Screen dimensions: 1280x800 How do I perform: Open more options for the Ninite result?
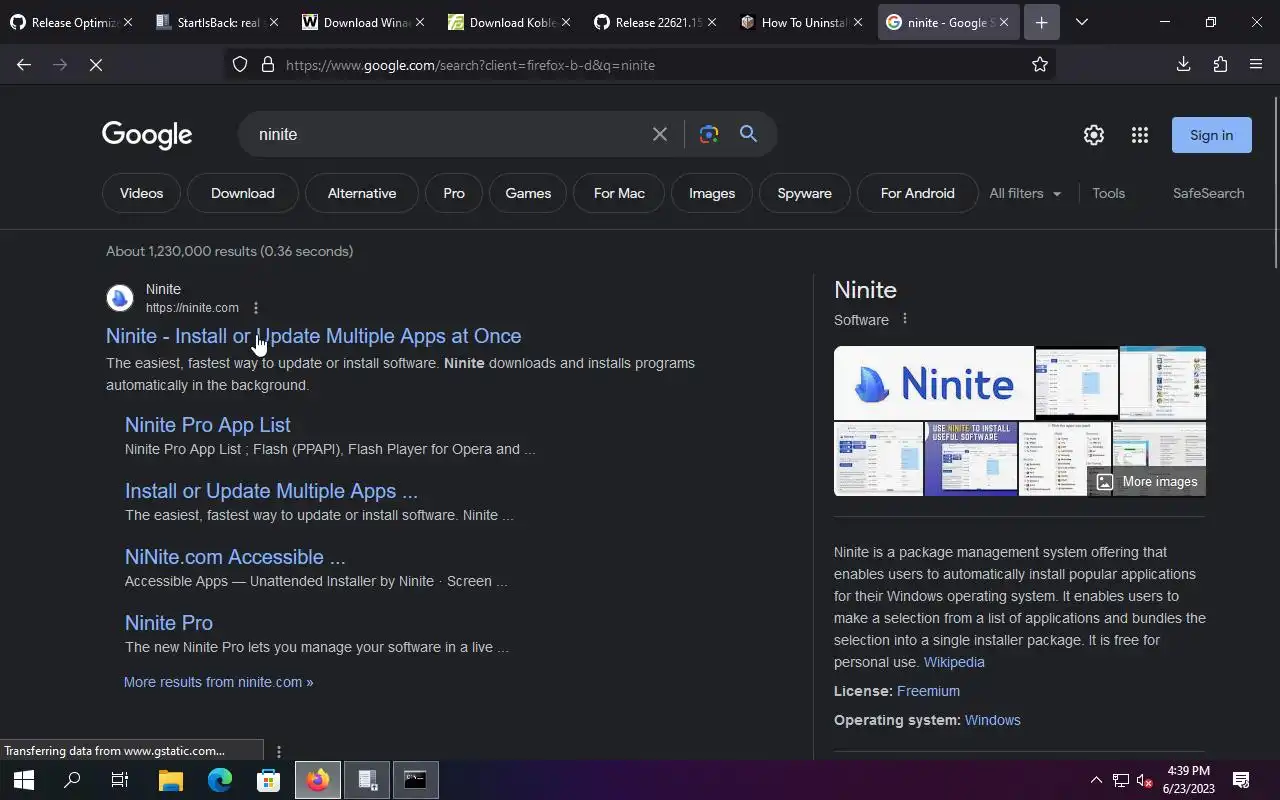tap(256, 308)
